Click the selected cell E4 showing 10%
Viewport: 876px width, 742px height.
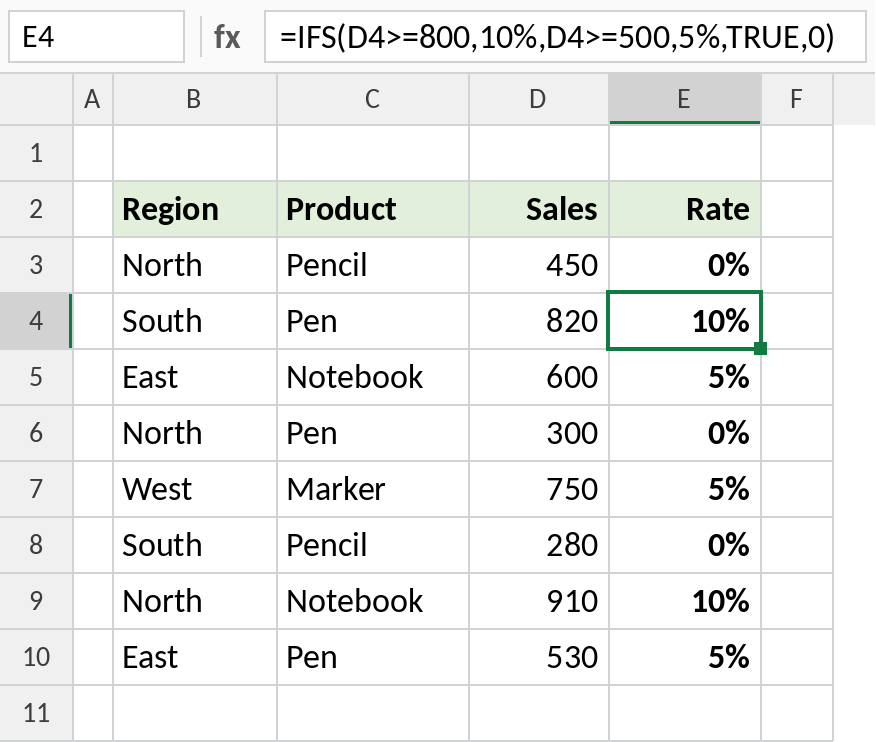(x=684, y=321)
